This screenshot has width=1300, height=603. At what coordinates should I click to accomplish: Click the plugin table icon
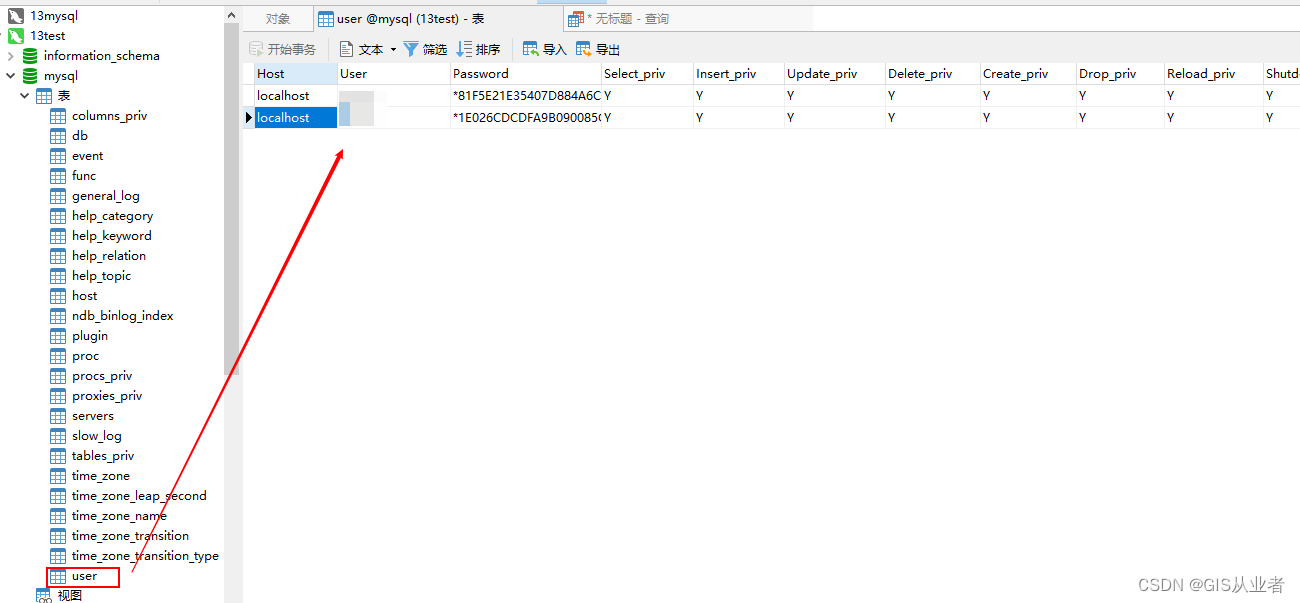tap(58, 336)
